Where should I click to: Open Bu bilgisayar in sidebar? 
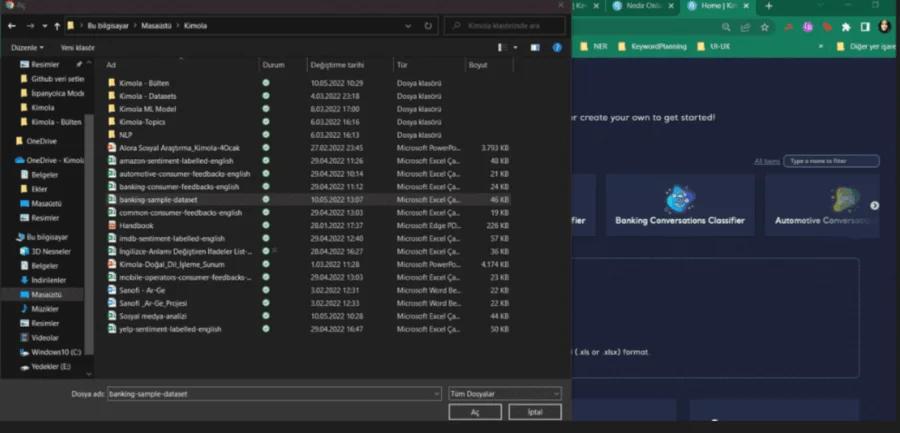tap(47, 237)
